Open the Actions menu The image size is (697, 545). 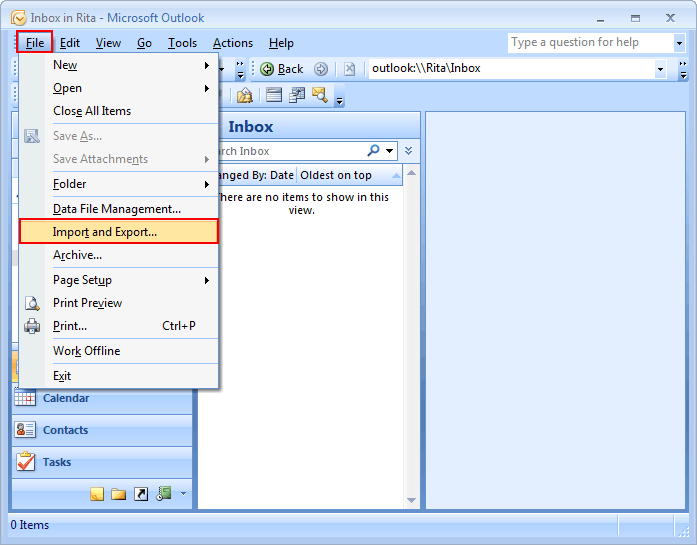coord(232,43)
